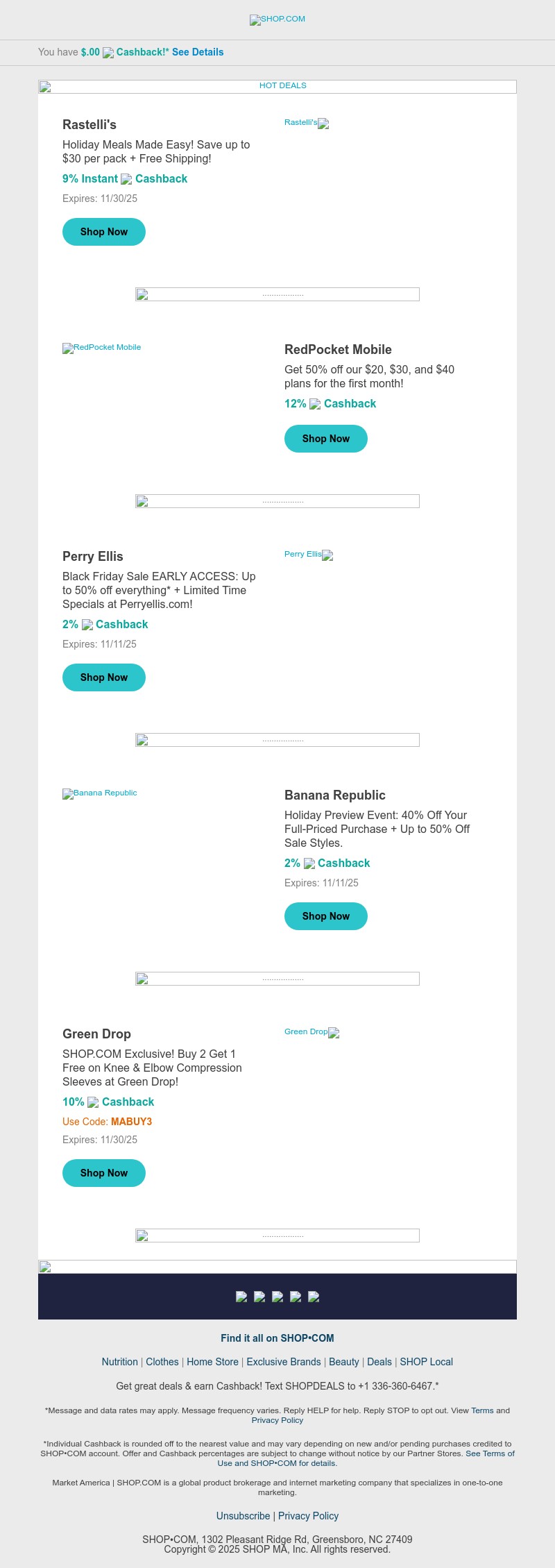555x1568 pixels.
Task: Click the Cashback icon next to "$.00"
Action: [109, 52]
